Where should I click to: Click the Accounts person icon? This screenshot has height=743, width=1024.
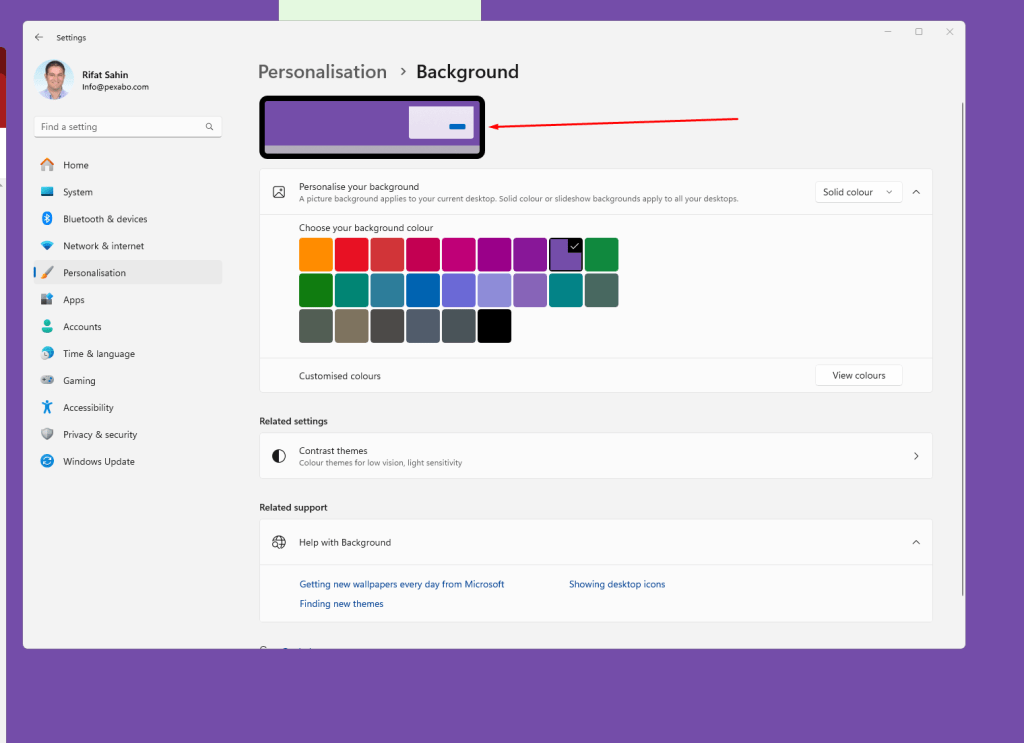click(x=47, y=326)
